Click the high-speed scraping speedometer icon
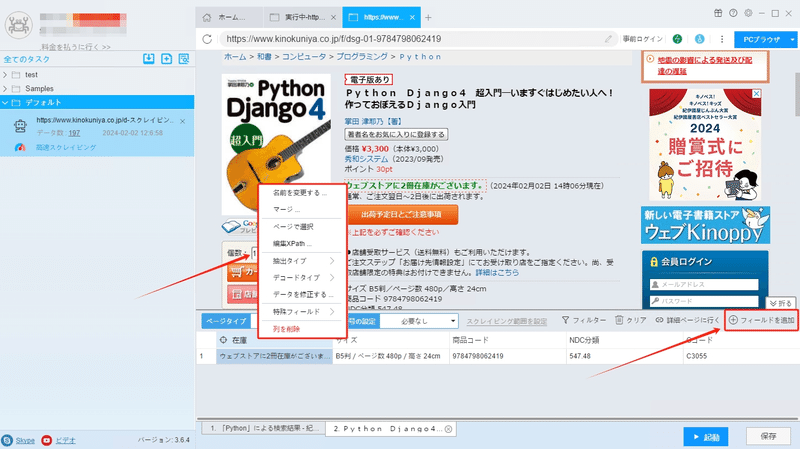The image size is (800, 449). tap(20, 147)
